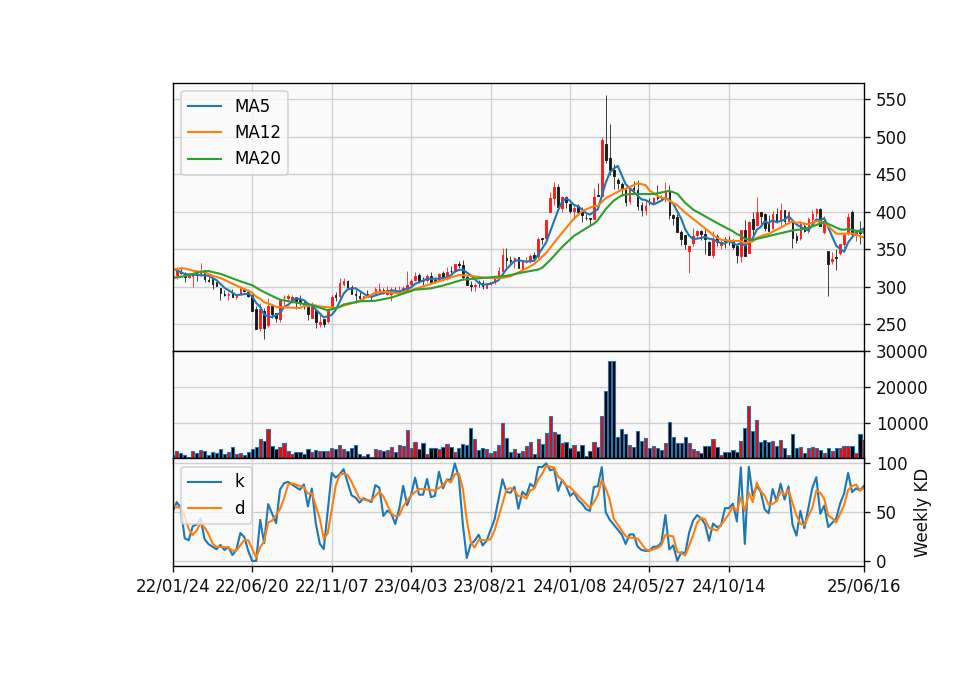
Task: Click the 24/01/08 date label
Action: pos(569,587)
